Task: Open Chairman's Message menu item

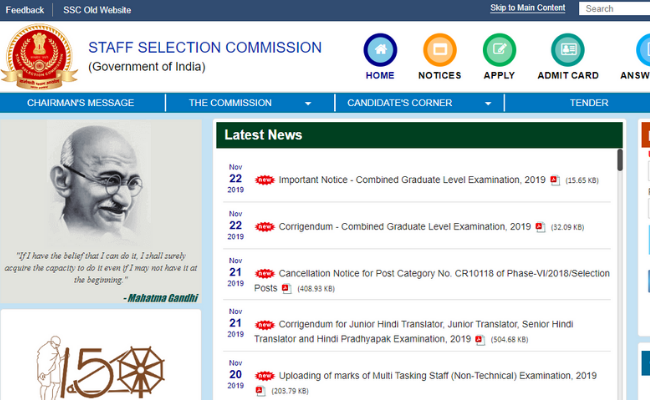Action: [81, 103]
